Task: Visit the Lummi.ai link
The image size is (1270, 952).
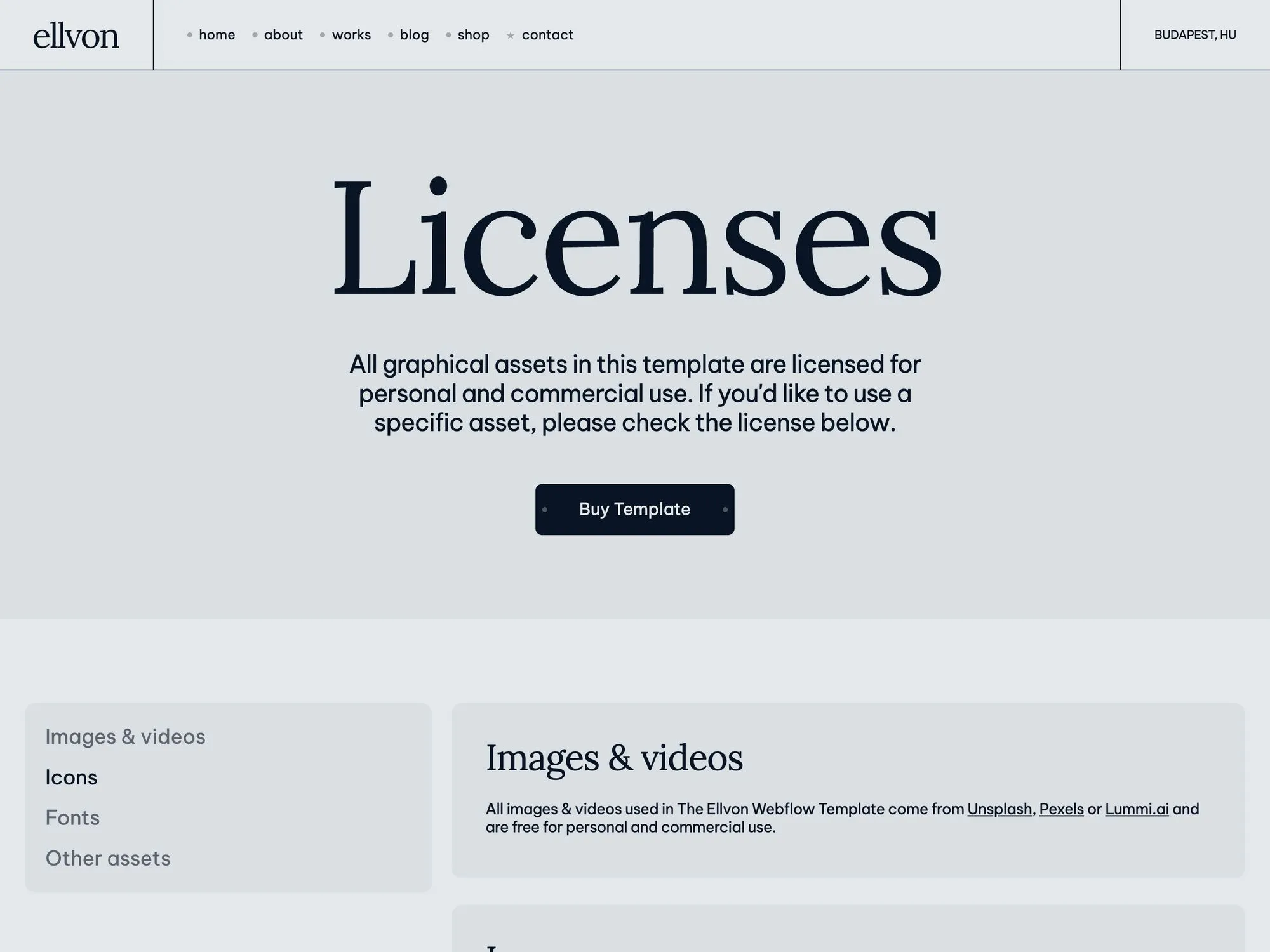Action: pyautogui.click(x=1136, y=809)
